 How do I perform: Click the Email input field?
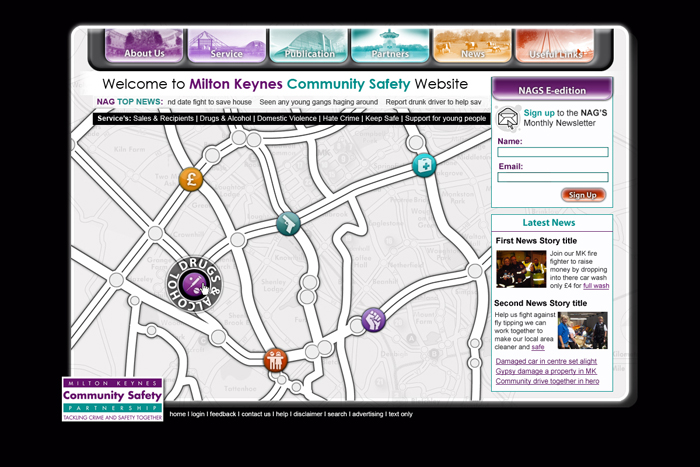pyautogui.click(x=553, y=177)
